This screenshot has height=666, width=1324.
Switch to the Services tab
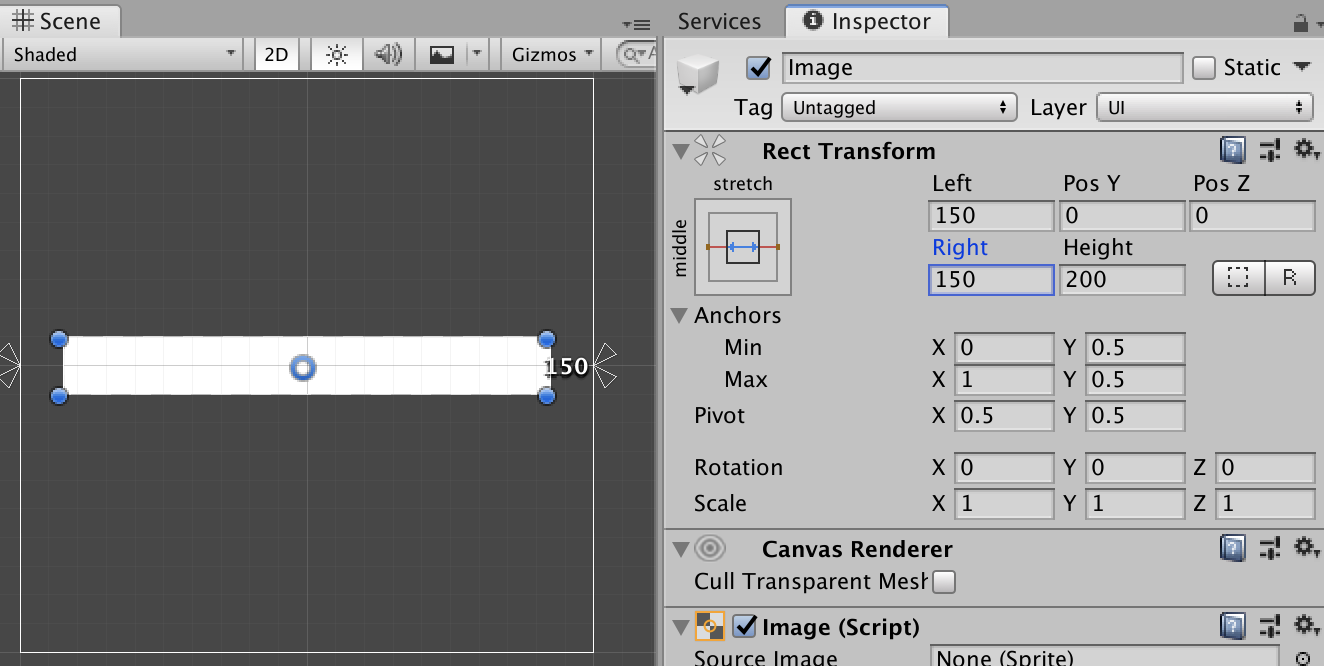coord(719,20)
